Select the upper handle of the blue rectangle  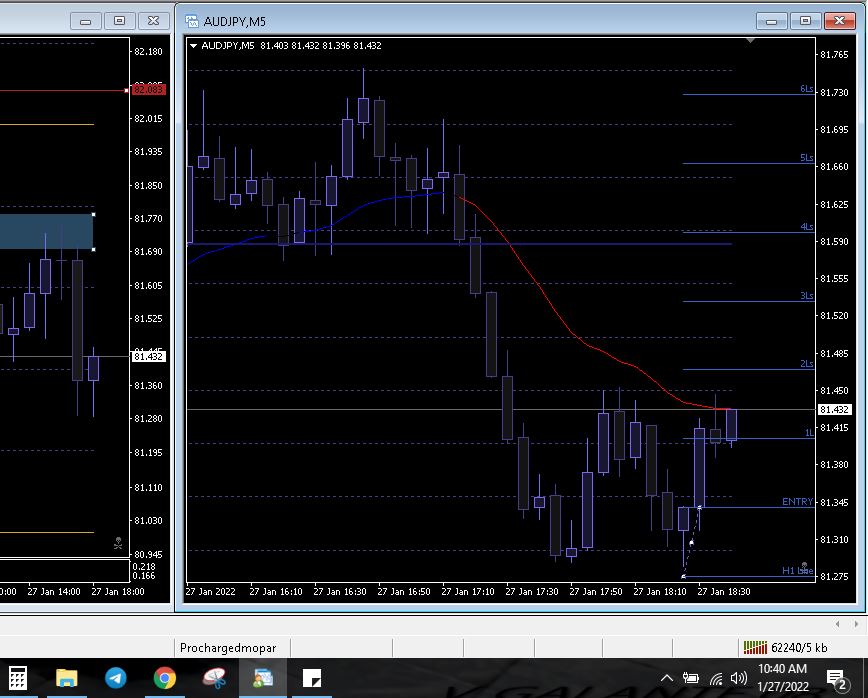pyautogui.click(x=94, y=214)
